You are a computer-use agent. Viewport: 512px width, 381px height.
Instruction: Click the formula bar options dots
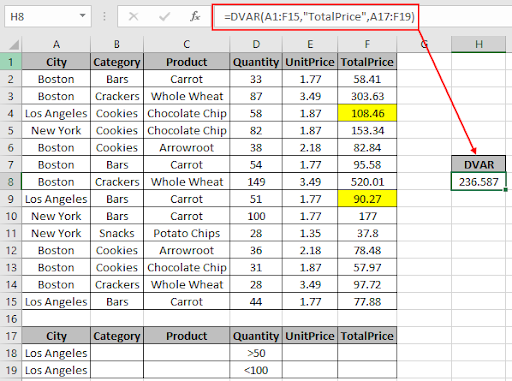click(104, 16)
